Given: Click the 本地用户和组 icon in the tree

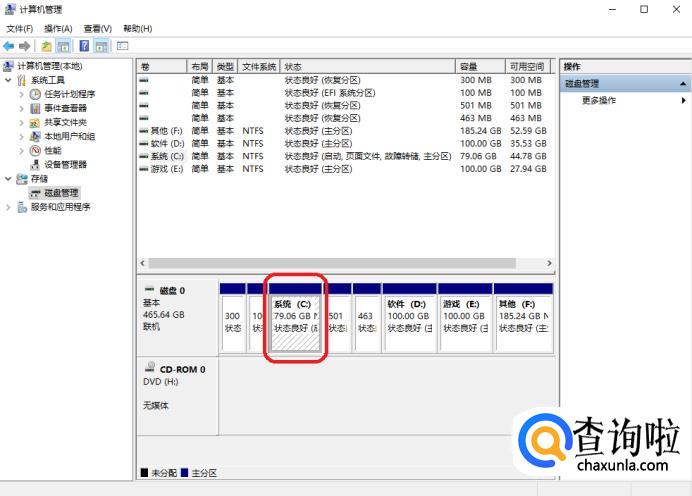Looking at the screenshot, I should click(x=35, y=136).
